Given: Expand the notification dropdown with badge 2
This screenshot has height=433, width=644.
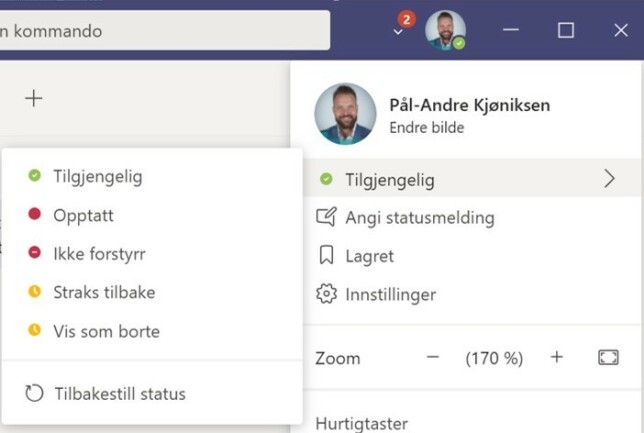Looking at the screenshot, I should tap(398, 31).
